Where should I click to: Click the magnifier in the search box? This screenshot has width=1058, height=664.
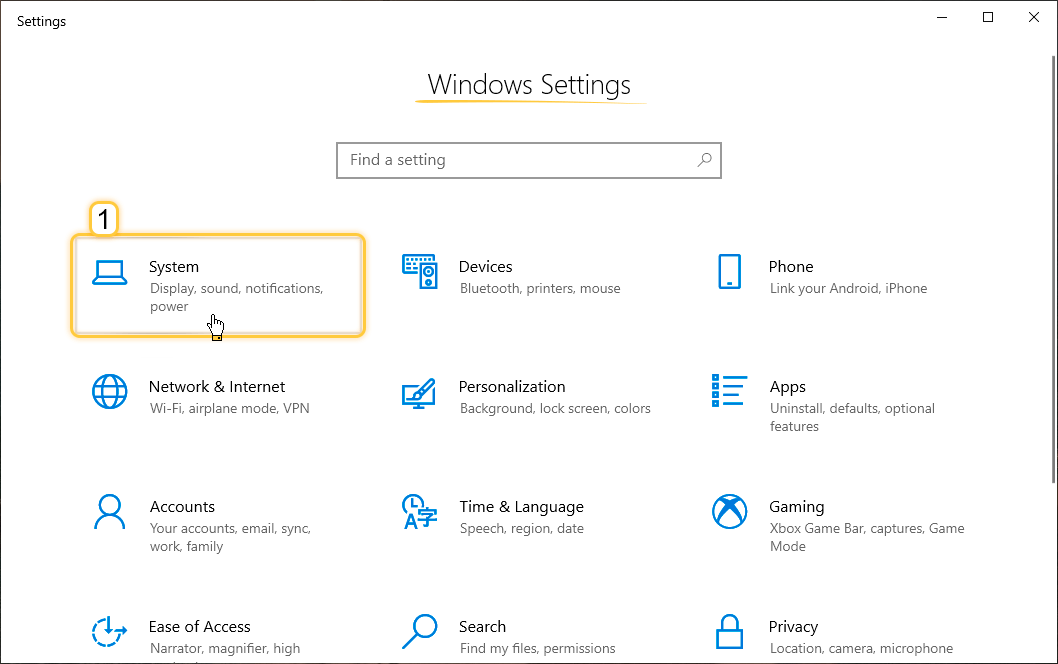coord(704,160)
